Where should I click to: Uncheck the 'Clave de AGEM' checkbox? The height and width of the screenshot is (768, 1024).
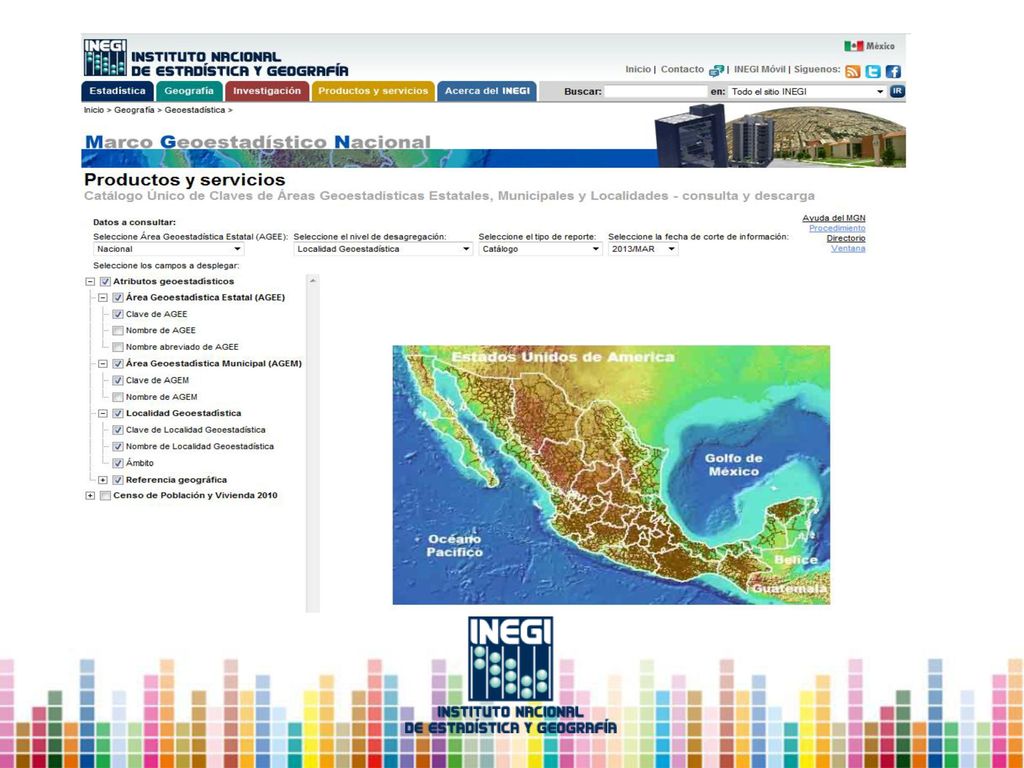[118, 380]
